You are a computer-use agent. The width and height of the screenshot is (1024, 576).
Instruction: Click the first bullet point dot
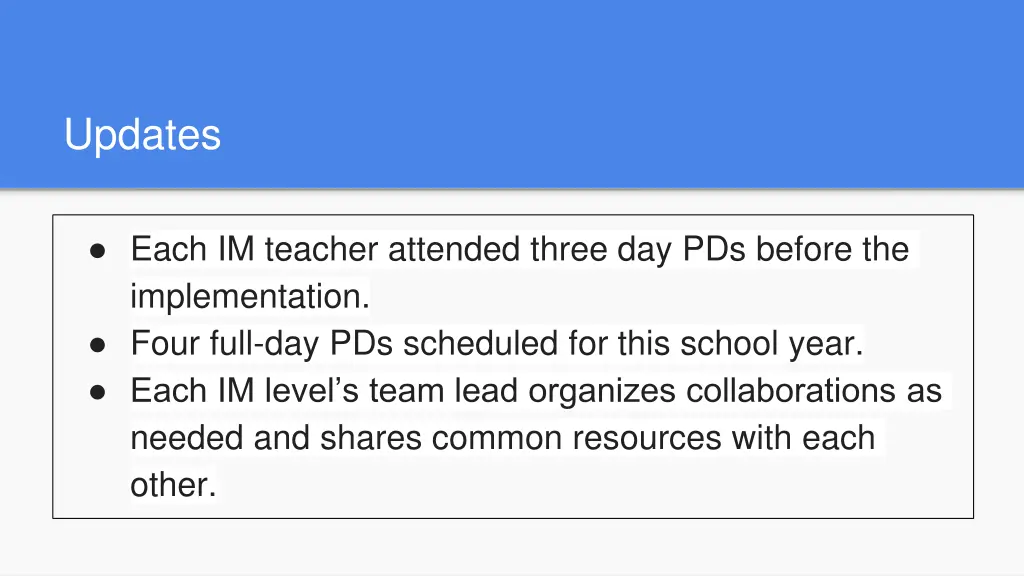97,251
